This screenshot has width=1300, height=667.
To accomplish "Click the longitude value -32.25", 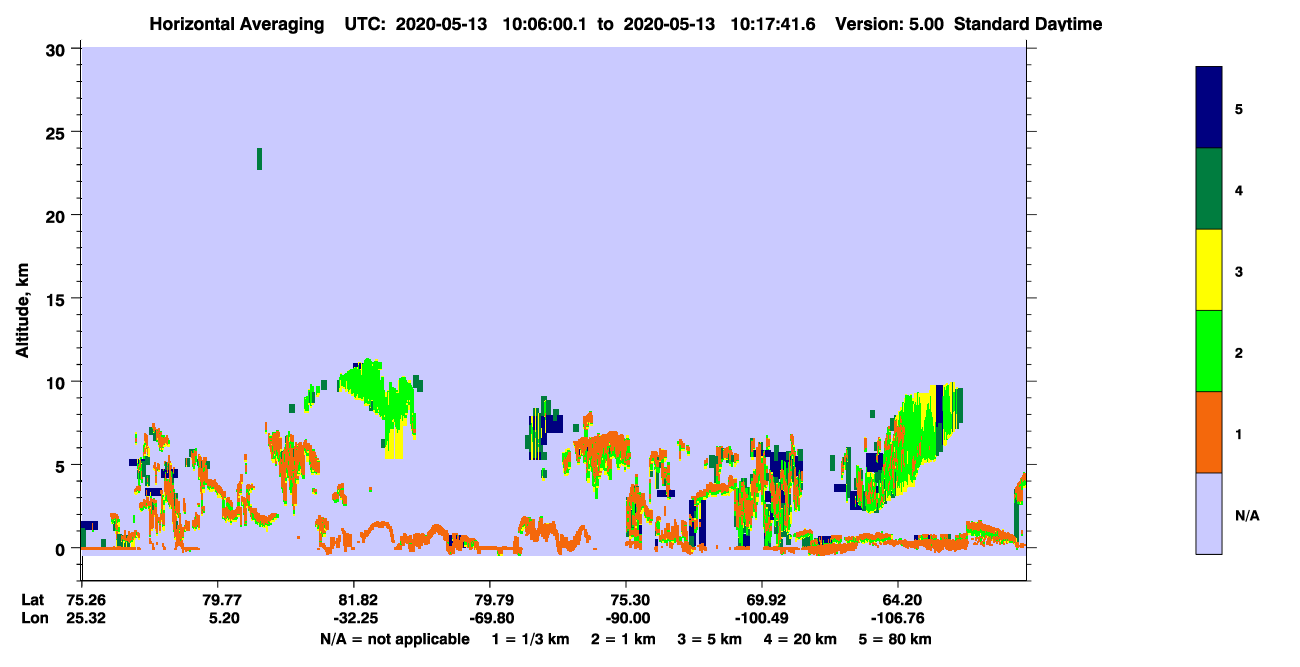I will [x=354, y=618].
